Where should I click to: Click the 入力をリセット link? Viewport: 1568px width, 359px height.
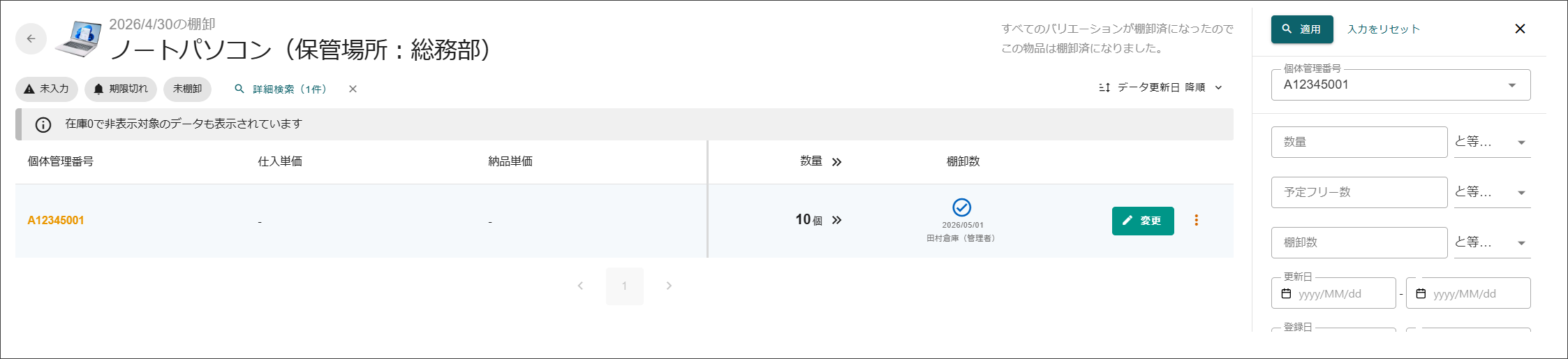coord(1384,29)
